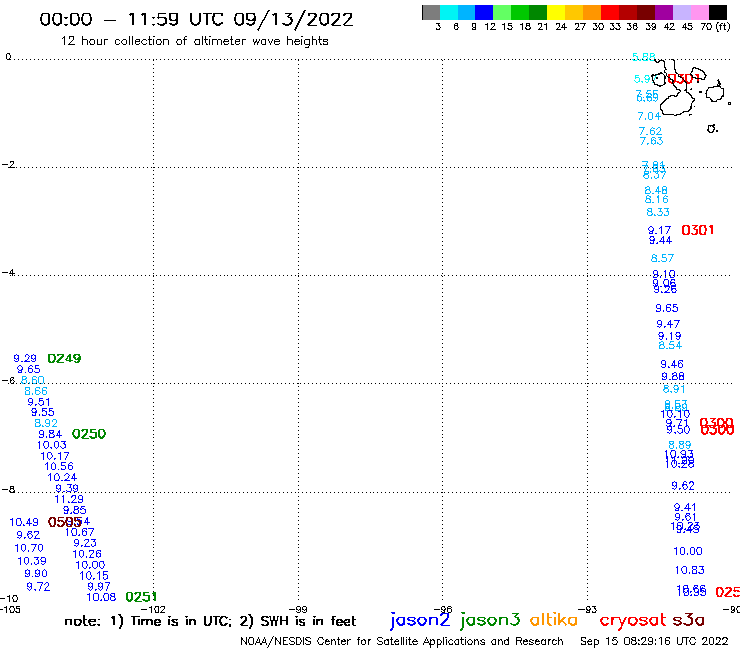Viewport: 740px width, 650px height.
Task: Click the green time label '0250'
Action: 89,434
